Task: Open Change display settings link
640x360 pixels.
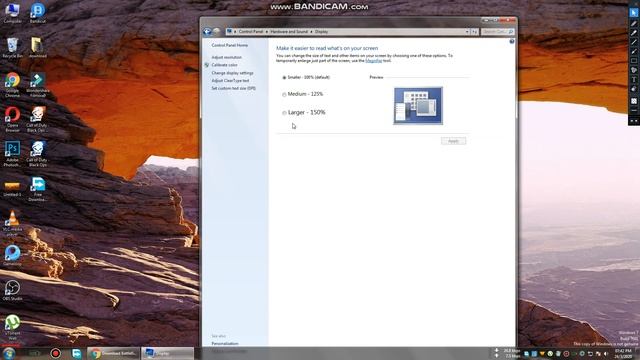Action: tap(232, 73)
